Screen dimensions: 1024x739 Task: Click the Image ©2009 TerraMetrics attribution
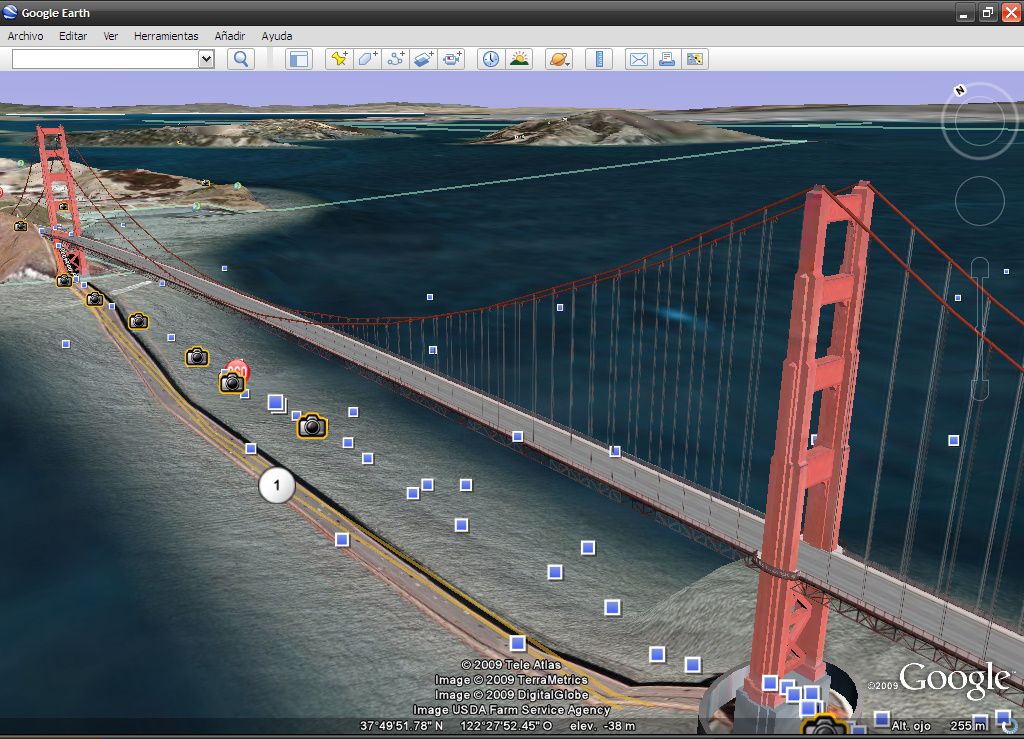[x=511, y=680]
